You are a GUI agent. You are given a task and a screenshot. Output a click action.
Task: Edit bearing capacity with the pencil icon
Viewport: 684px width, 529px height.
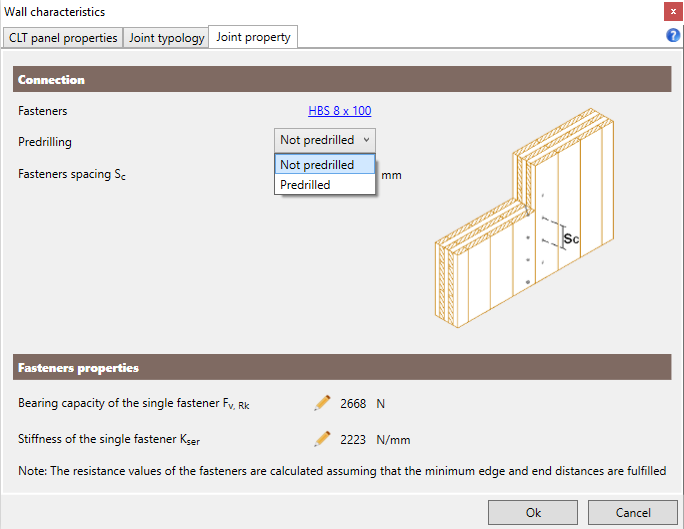point(322,403)
